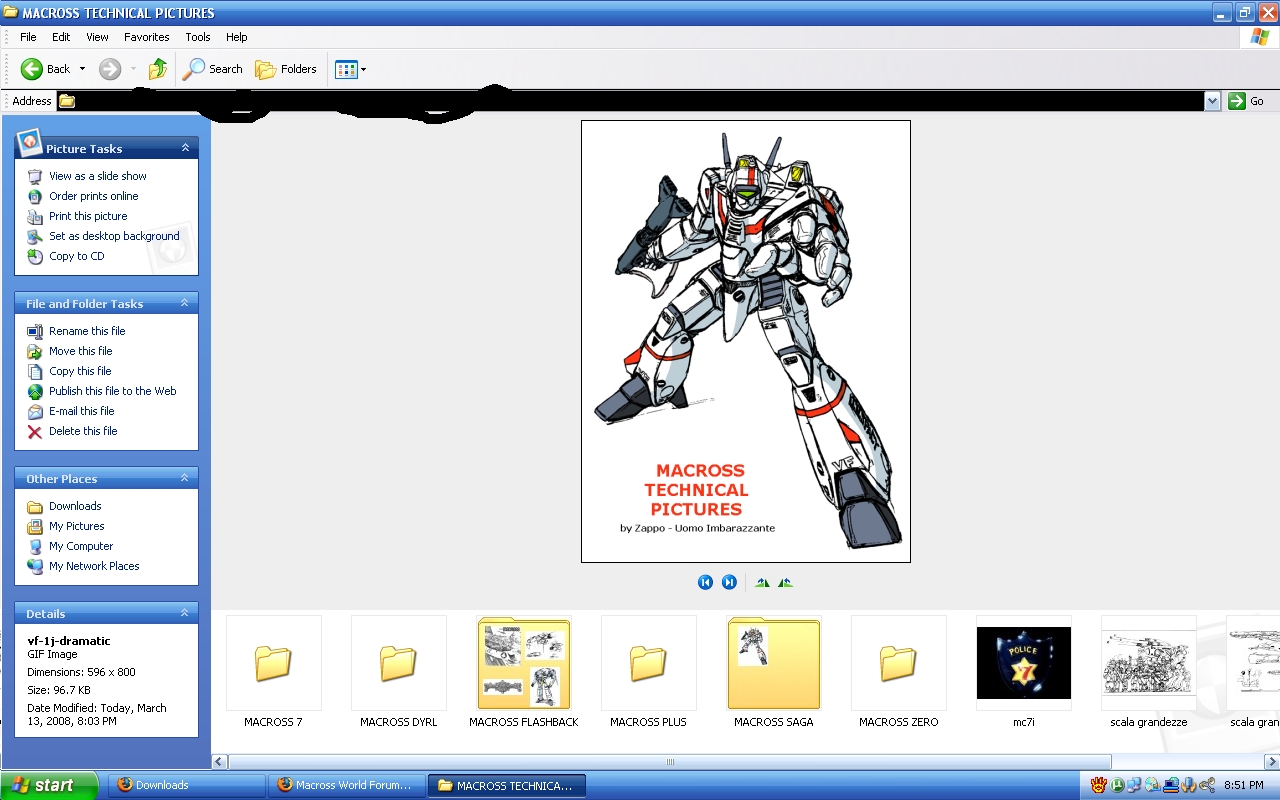Collapse the Picture Tasks panel
The height and width of the screenshot is (800, 1280).
(x=185, y=148)
